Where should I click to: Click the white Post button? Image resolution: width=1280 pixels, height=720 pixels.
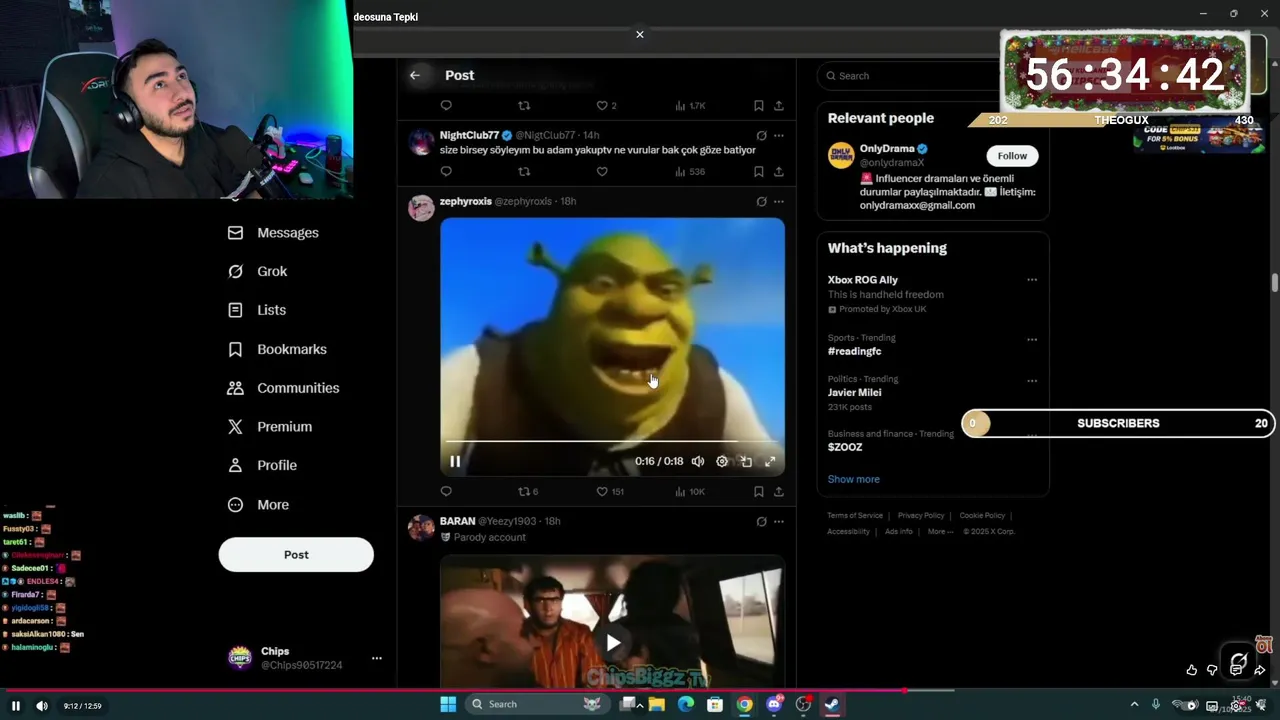[x=296, y=555]
